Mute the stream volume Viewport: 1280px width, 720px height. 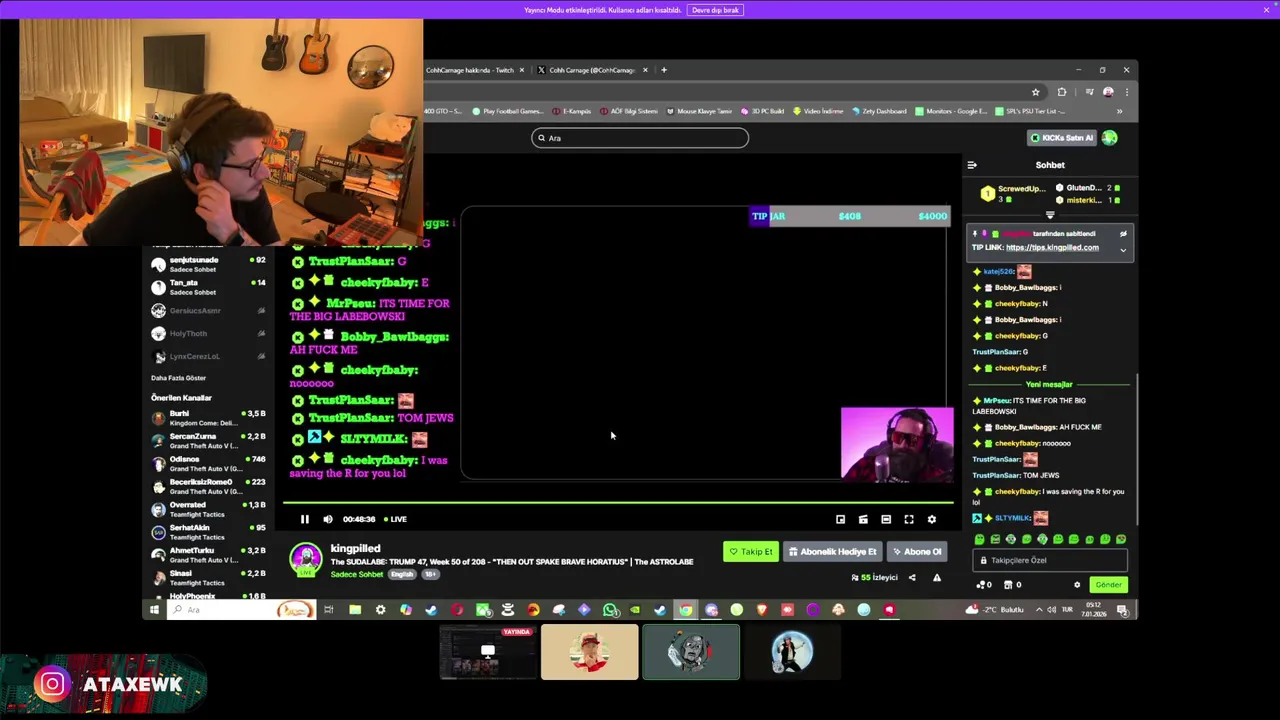[328, 519]
